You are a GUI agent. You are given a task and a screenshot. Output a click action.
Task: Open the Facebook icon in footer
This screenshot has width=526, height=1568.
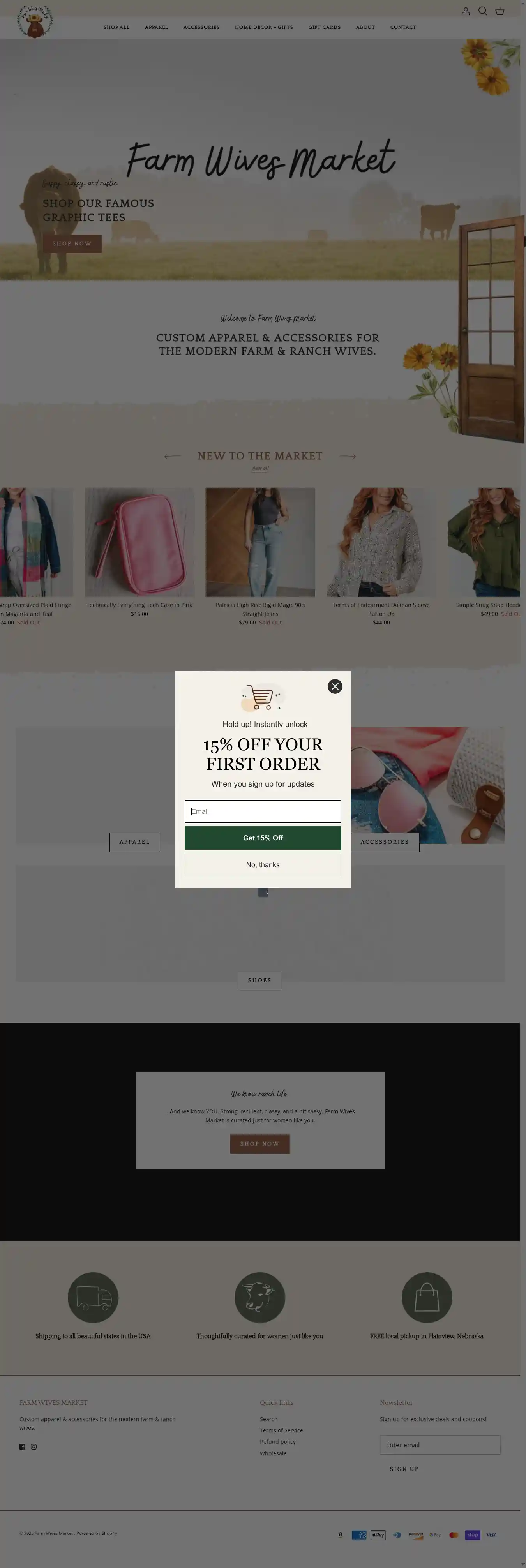click(x=23, y=1446)
